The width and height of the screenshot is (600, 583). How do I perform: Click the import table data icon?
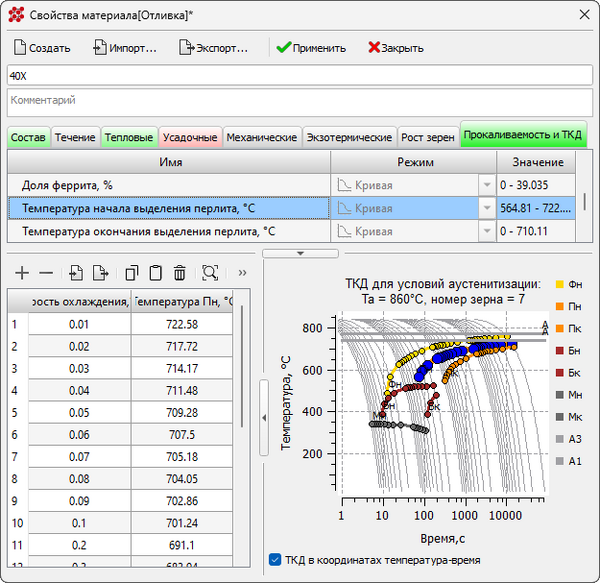click(x=76, y=273)
